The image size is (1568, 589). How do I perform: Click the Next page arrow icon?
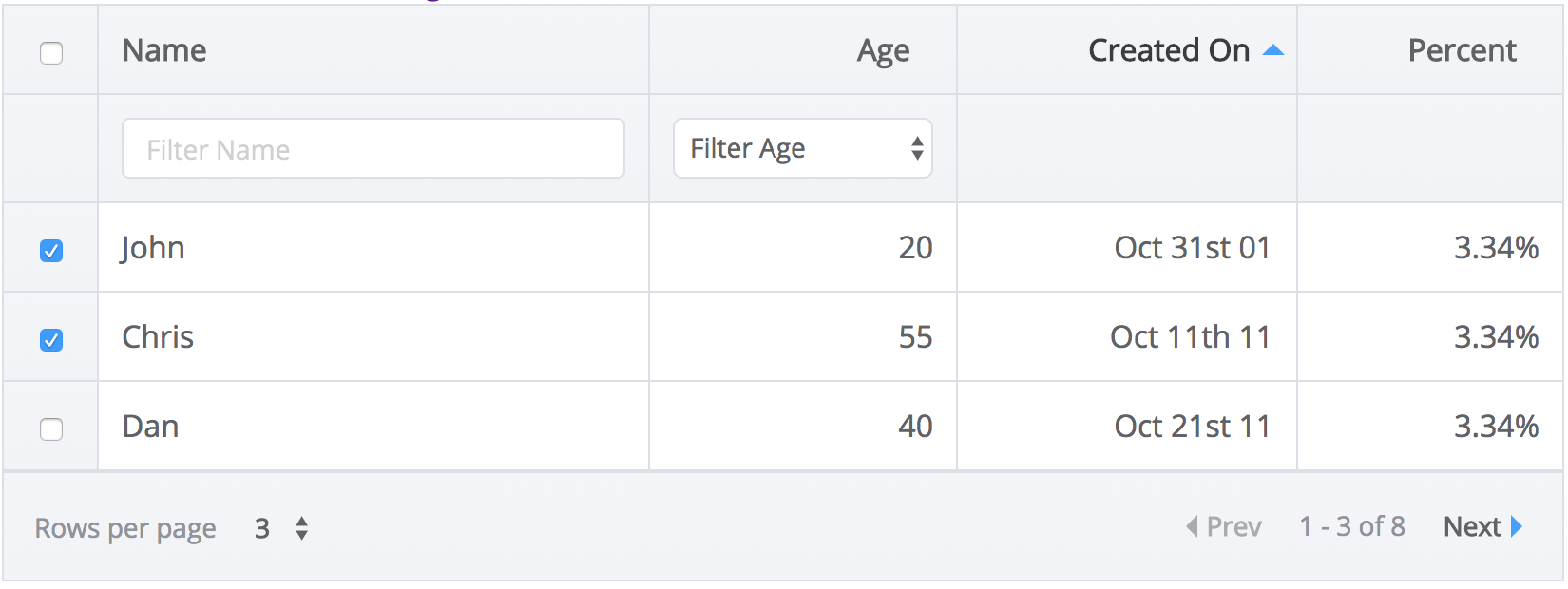(1517, 526)
